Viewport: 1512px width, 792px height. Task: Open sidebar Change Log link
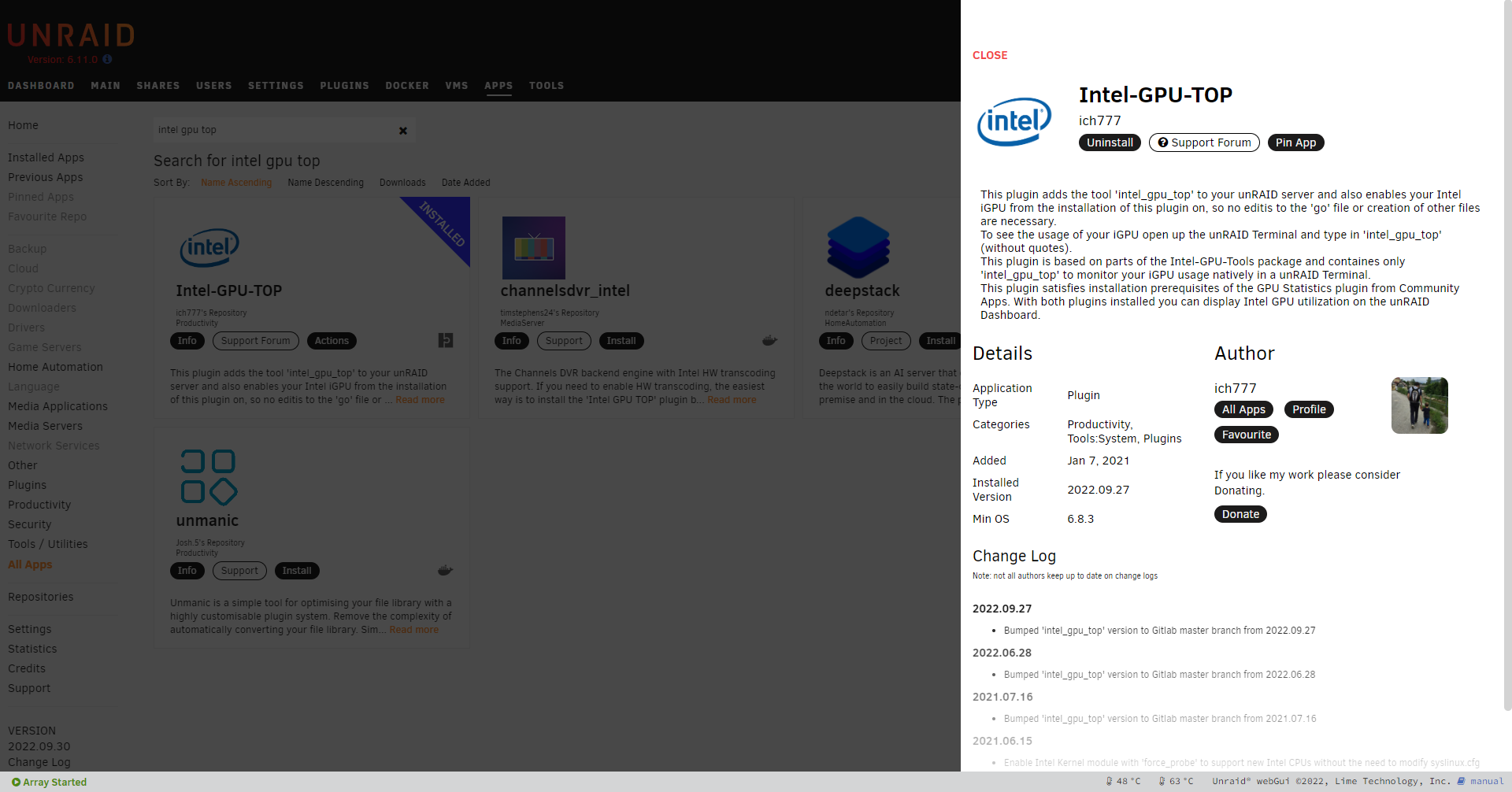coord(39,762)
